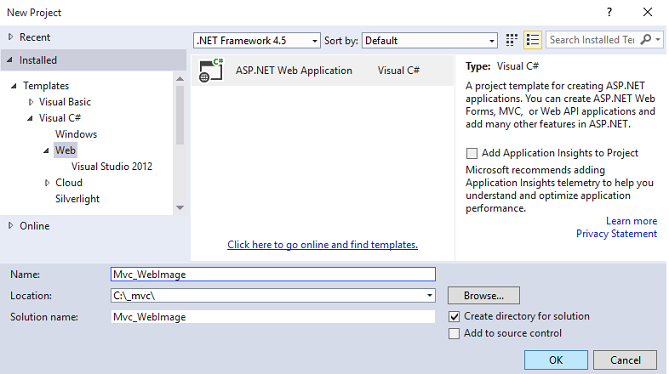Select the Silverlight tree item

[x=77, y=199]
